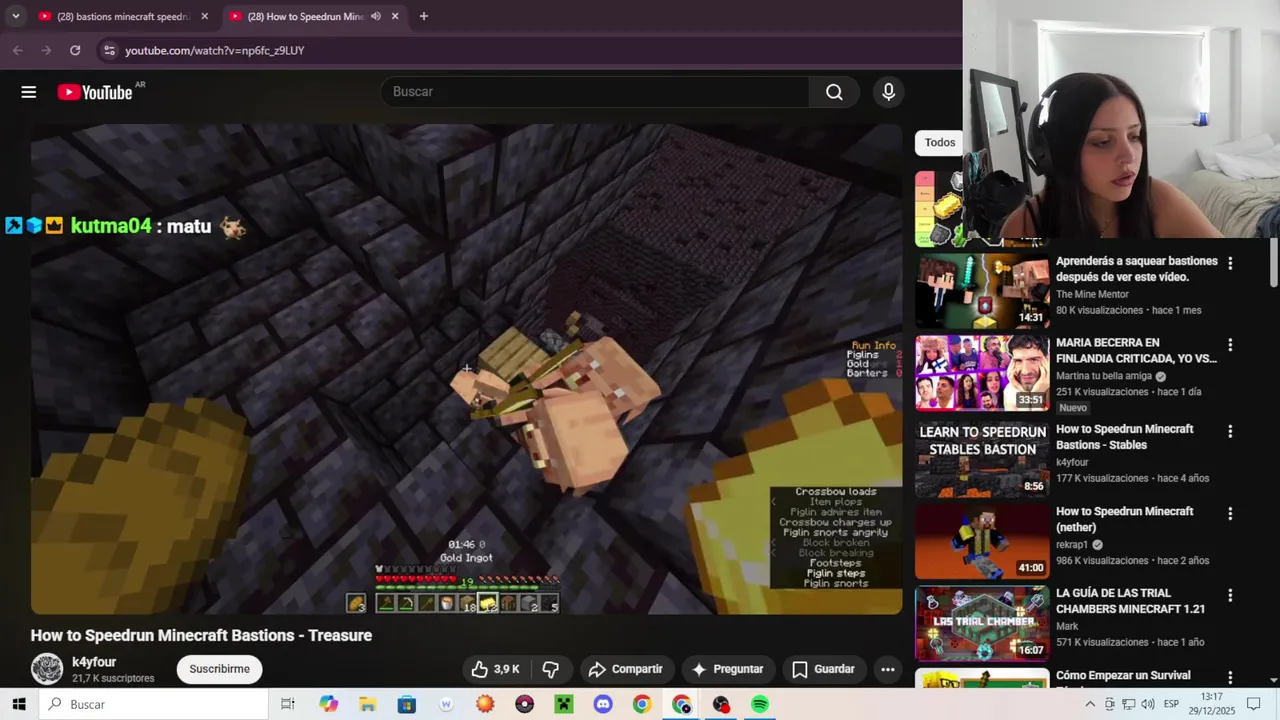1280x720 pixels.
Task: Open the 41:00 nether speedrun thumbnail
Action: (982, 541)
